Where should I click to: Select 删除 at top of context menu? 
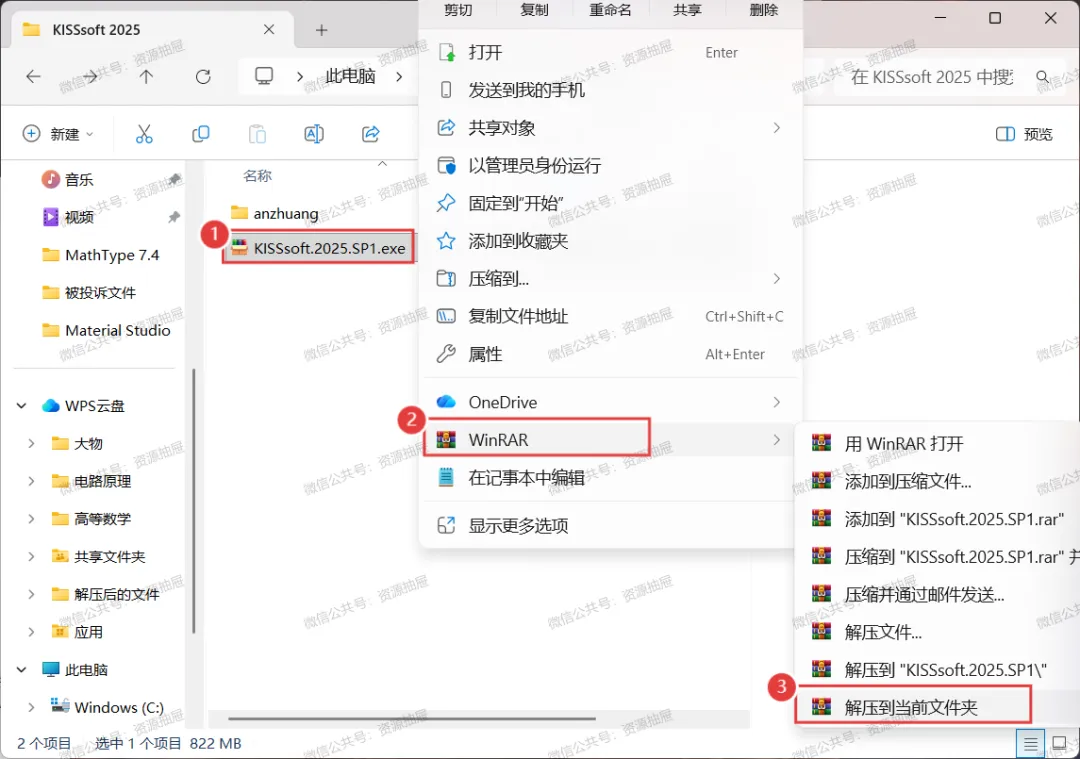(x=763, y=10)
